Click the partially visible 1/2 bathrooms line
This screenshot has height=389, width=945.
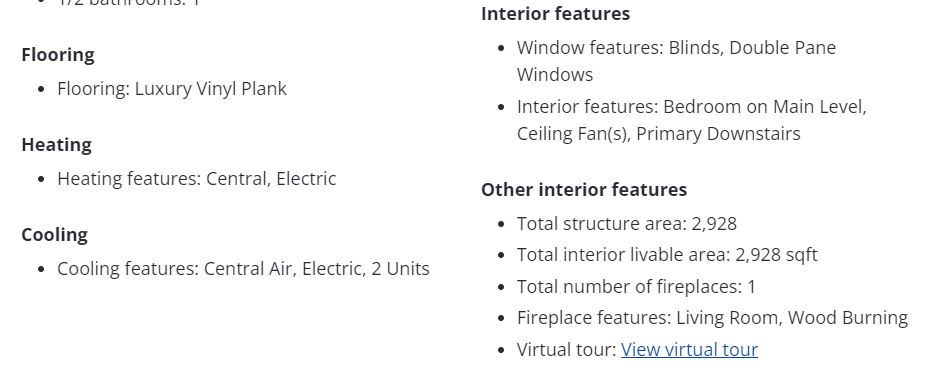click(129, 3)
